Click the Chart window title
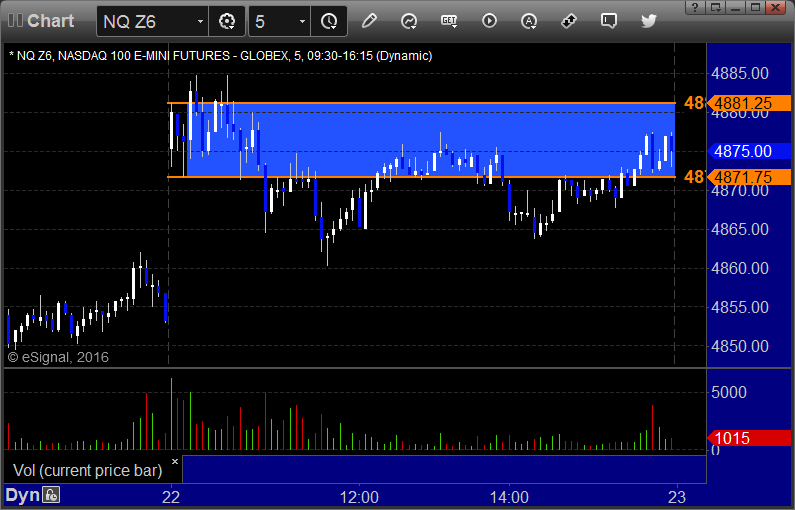Screen dimensions: 795x510 tap(51, 21)
